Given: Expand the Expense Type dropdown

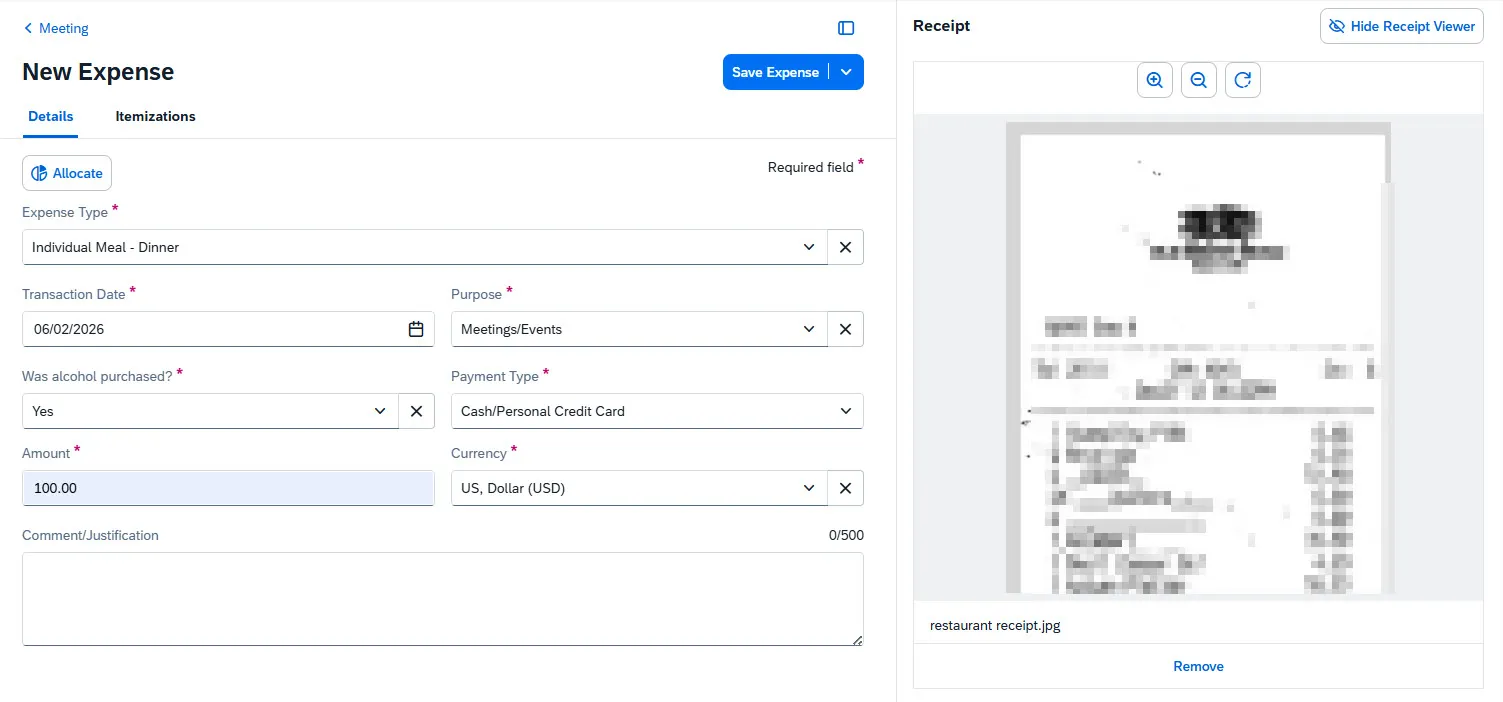Looking at the screenshot, I should tap(809, 247).
